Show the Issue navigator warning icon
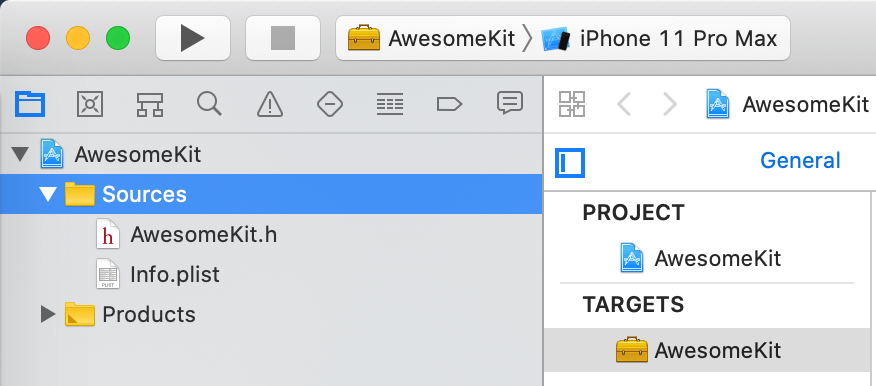This screenshot has width=876, height=386. pos(270,104)
